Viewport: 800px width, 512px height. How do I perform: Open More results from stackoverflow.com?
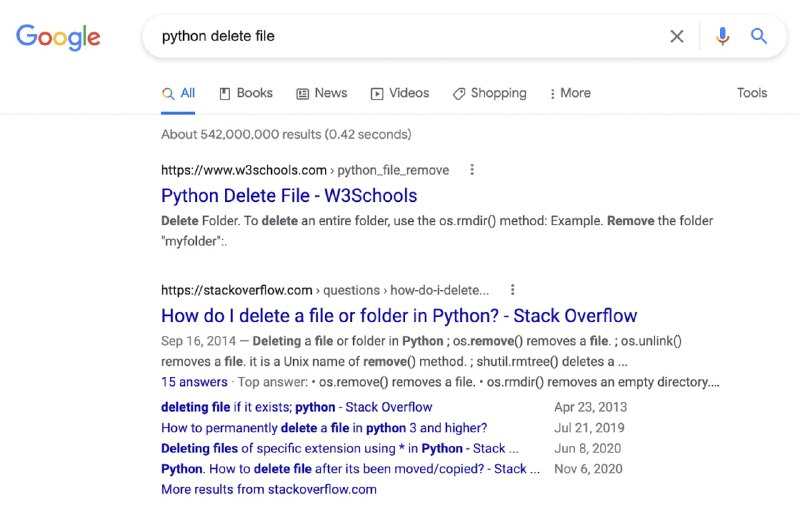(269, 489)
